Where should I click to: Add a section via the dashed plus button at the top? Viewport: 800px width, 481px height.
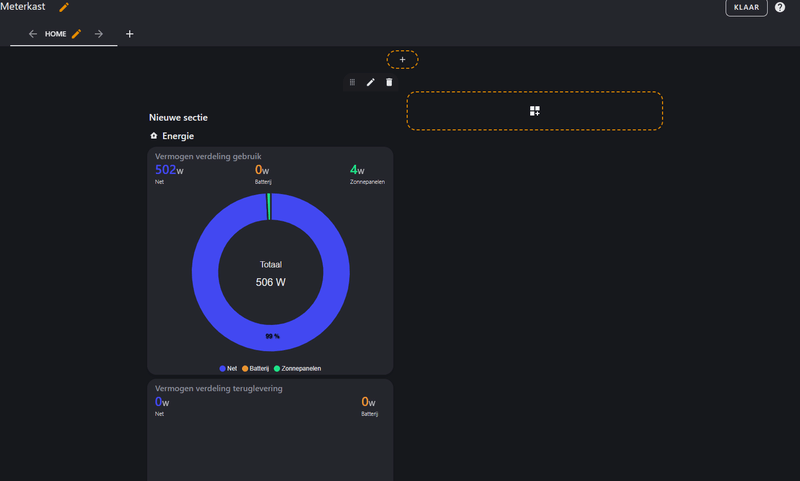point(402,60)
